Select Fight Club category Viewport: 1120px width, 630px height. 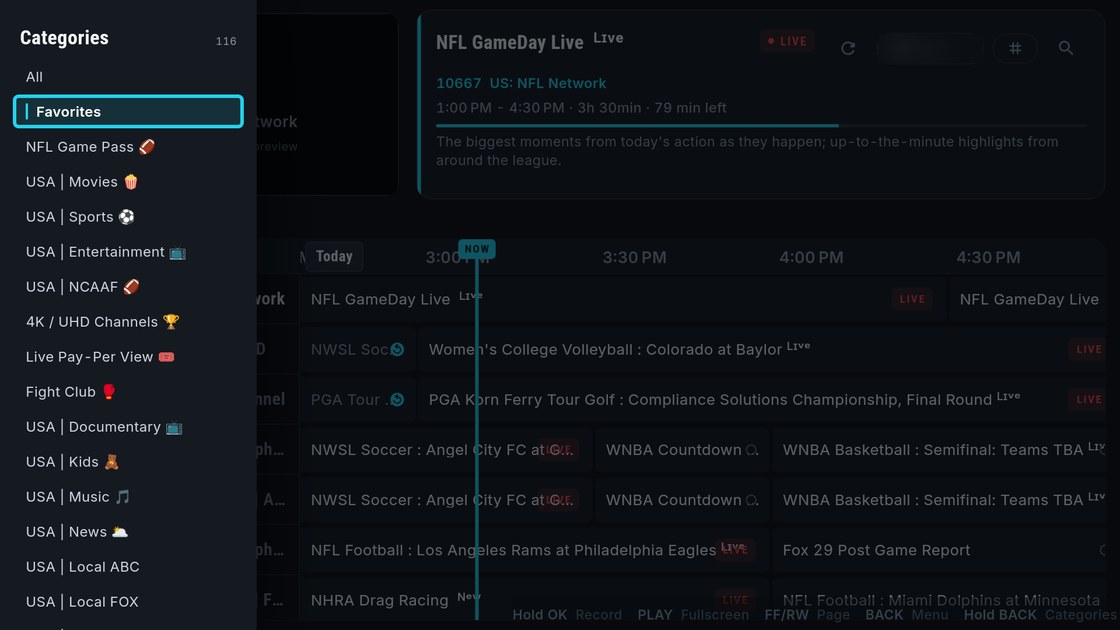click(129, 391)
